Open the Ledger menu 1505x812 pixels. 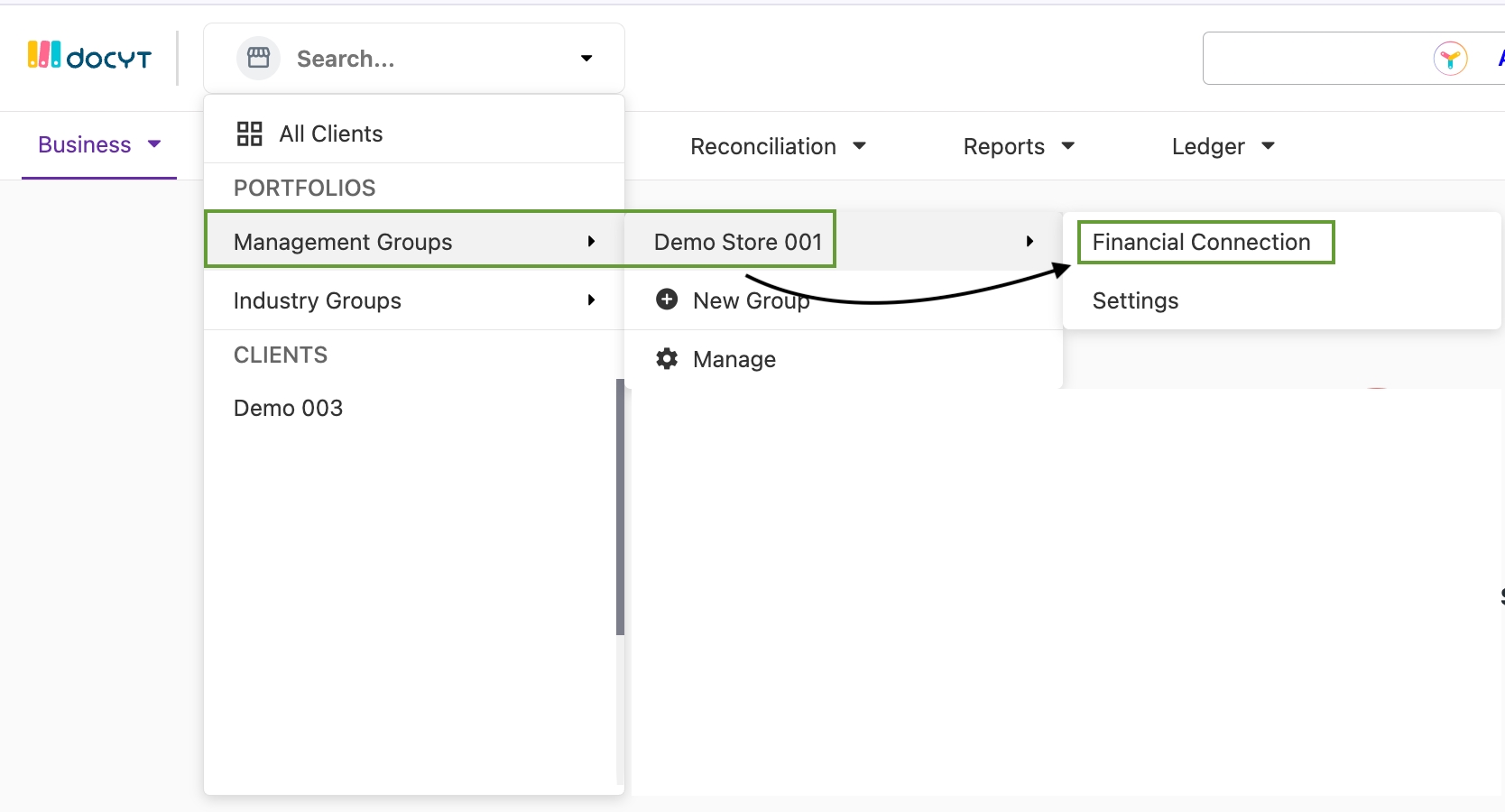pyautogui.click(x=1222, y=146)
